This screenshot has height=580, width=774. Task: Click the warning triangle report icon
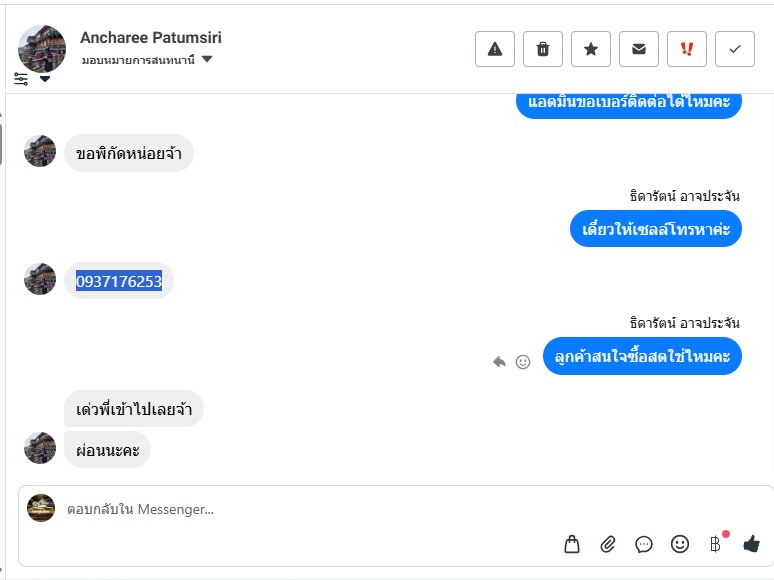pos(495,49)
